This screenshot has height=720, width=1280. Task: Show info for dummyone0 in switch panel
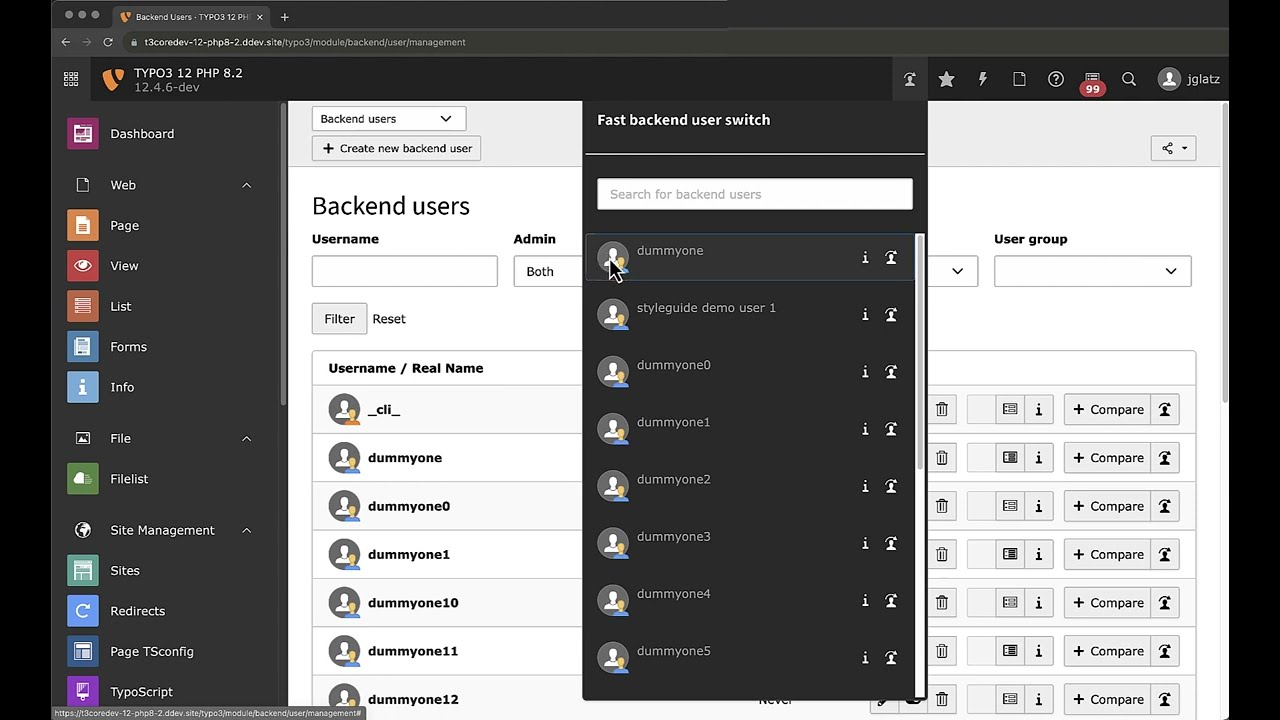(865, 372)
